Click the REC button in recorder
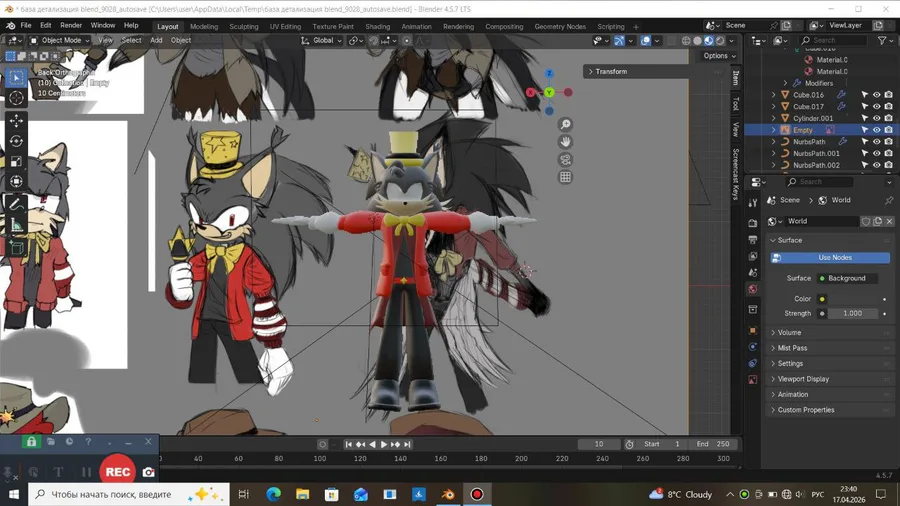Image resolution: width=900 pixels, height=506 pixels. point(118,472)
